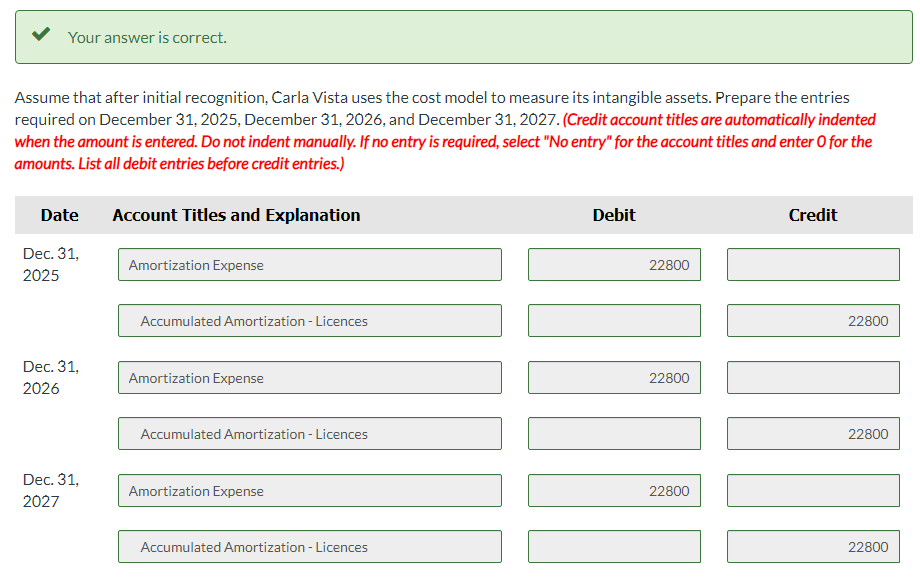Screen dimensions: 920x580
Task: Select Dec. 31, 2026 Accumulated Amortization - Licences field
Action: click(310, 434)
